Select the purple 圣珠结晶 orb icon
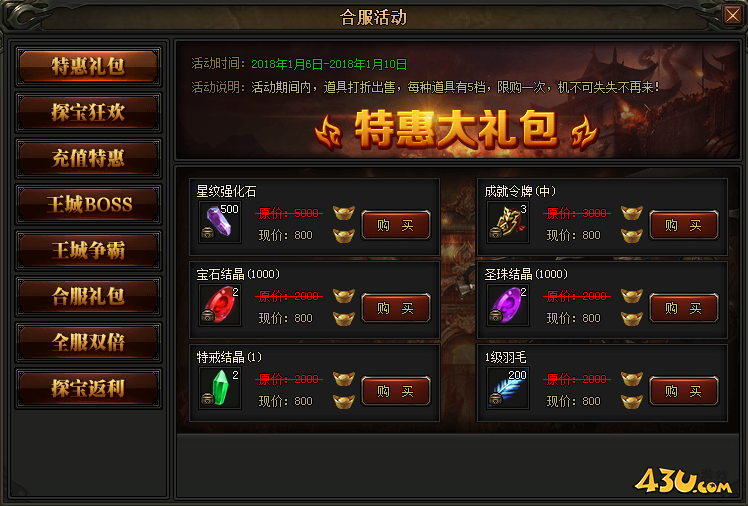Image resolution: width=748 pixels, height=506 pixels. [508, 305]
